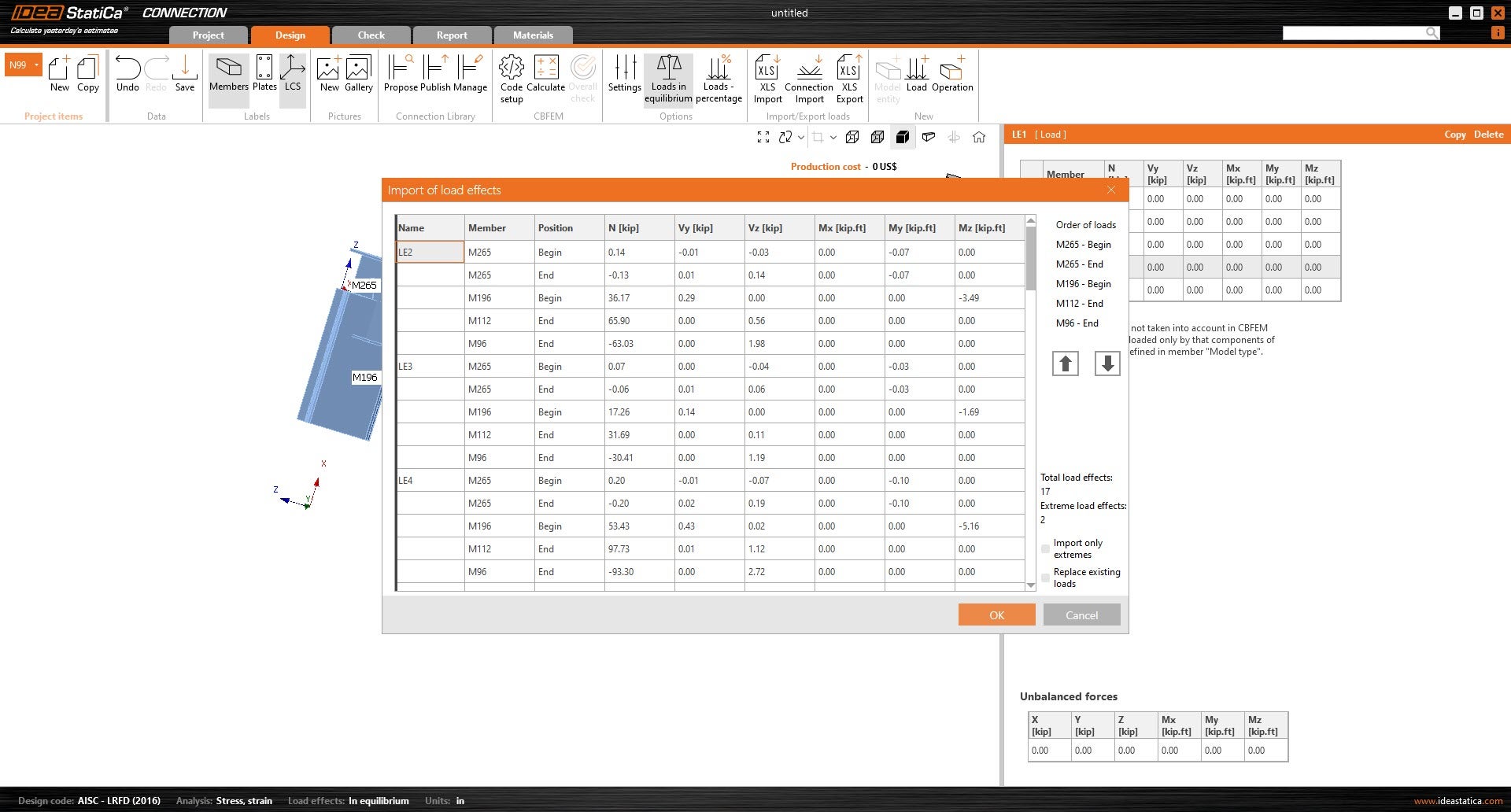The height and width of the screenshot is (812, 1511).
Task: Confirm the import with OK
Action: pos(996,615)
